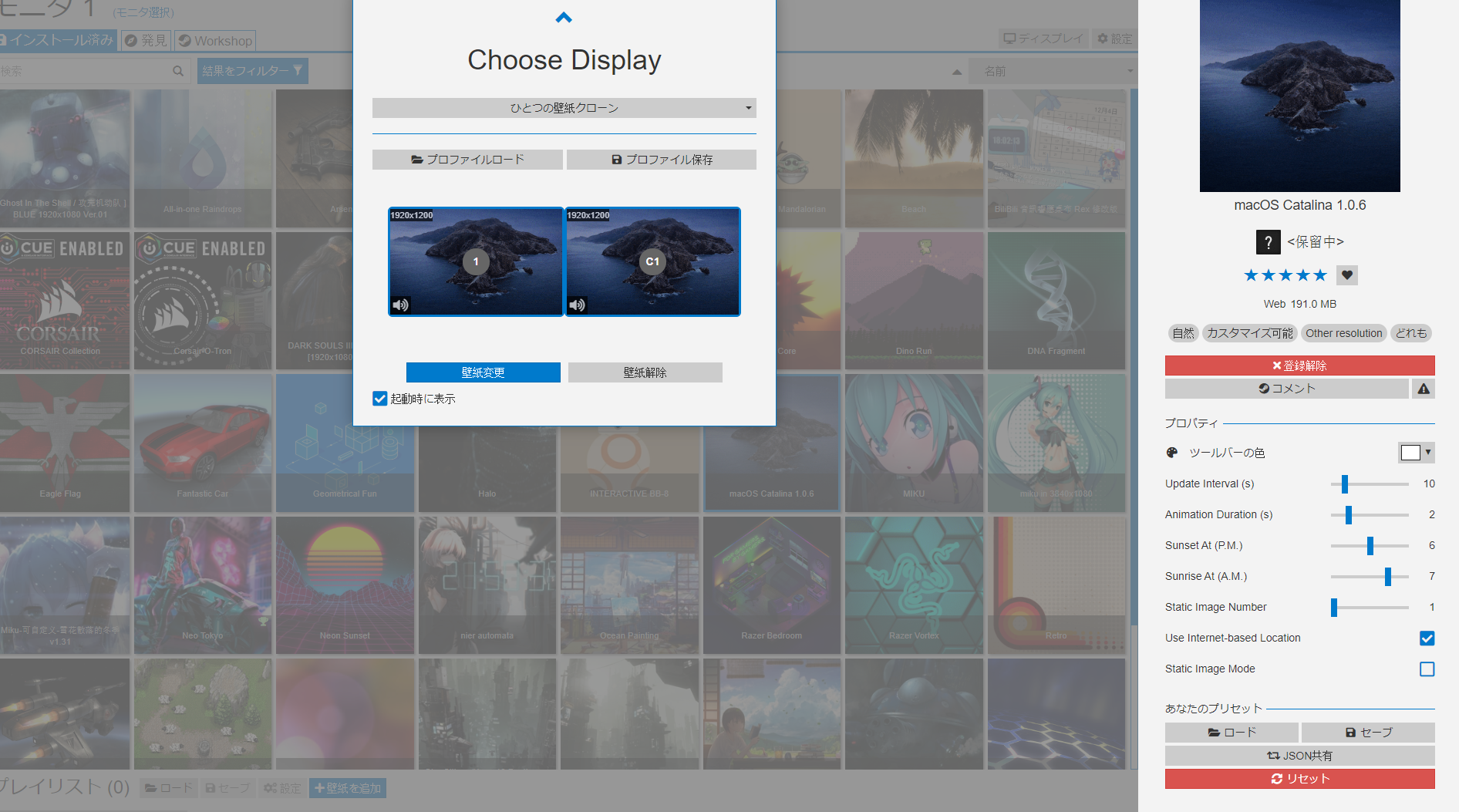
Task: Click the search magnifier icon
Action: [178, 71]
